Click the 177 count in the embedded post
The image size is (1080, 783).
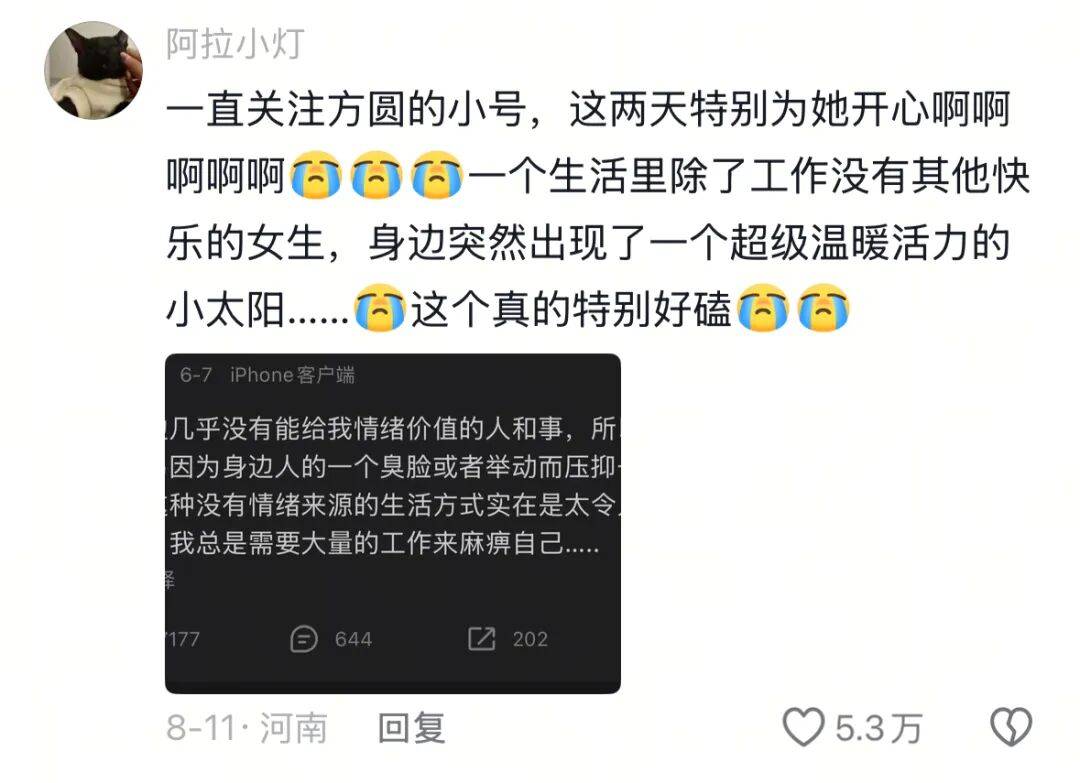click(183, 639)
